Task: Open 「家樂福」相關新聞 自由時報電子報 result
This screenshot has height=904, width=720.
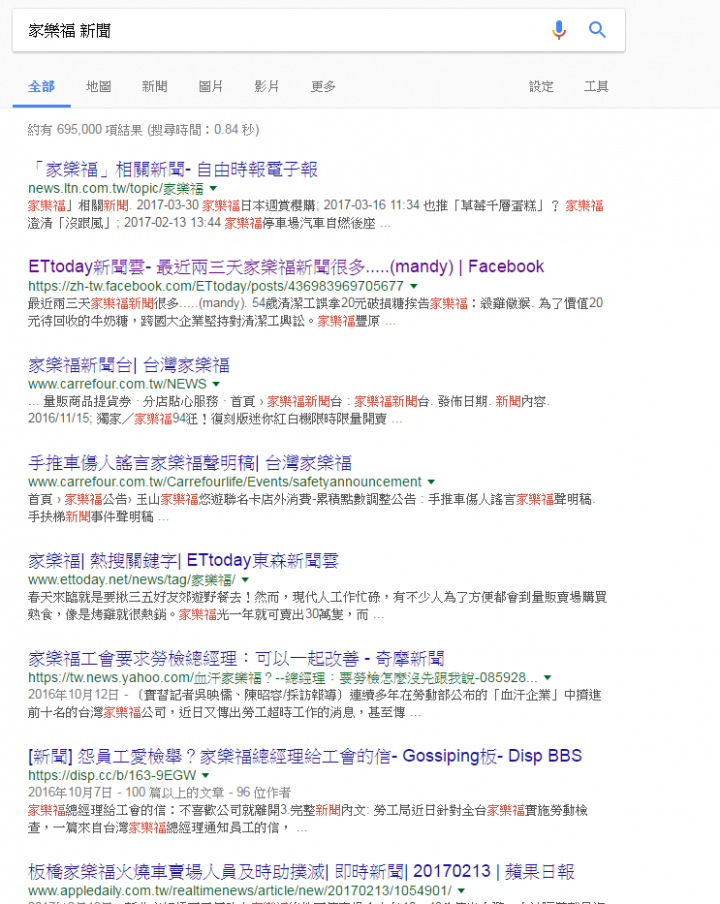Action: (x=173, y=170)
